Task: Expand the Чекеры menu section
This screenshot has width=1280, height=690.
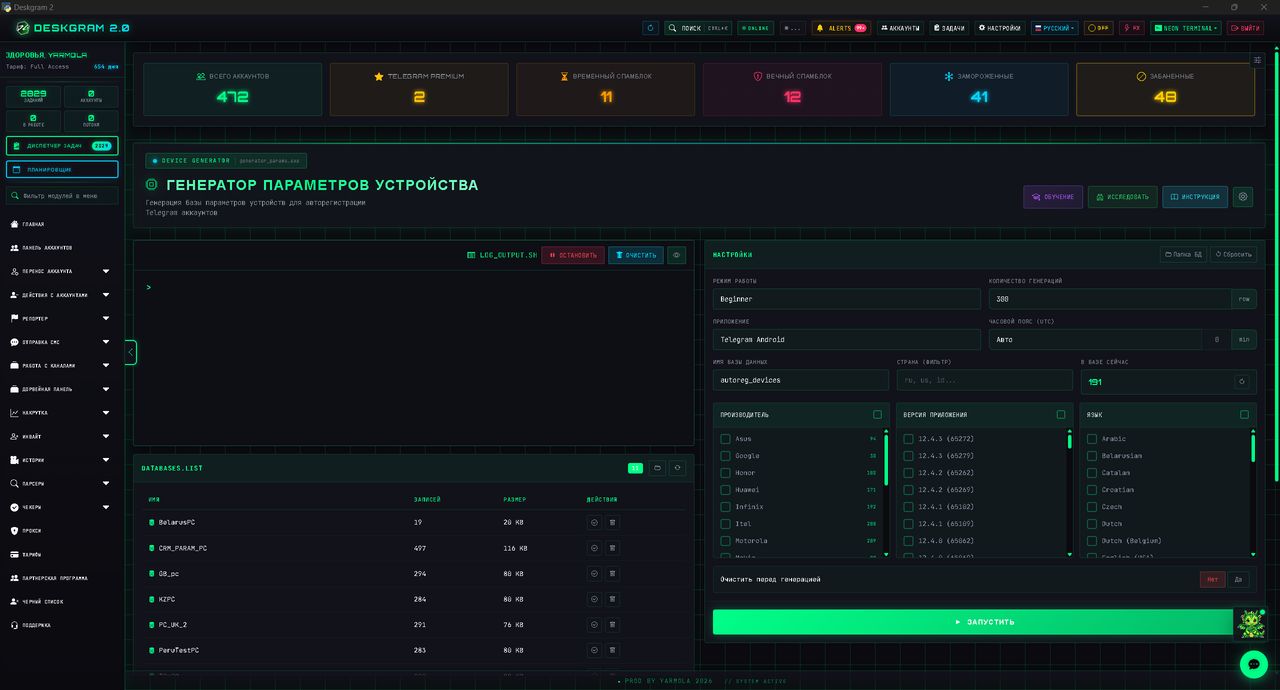Action: click(62, 507)
